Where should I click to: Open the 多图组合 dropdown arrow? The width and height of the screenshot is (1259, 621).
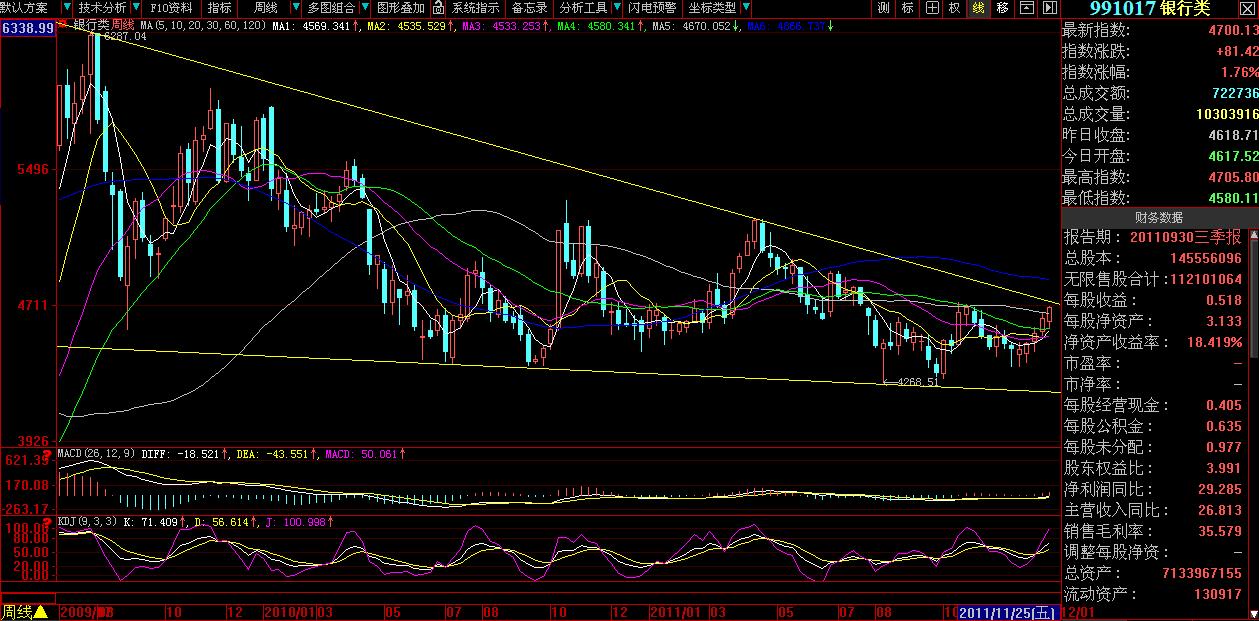click(x=365, y=8)
